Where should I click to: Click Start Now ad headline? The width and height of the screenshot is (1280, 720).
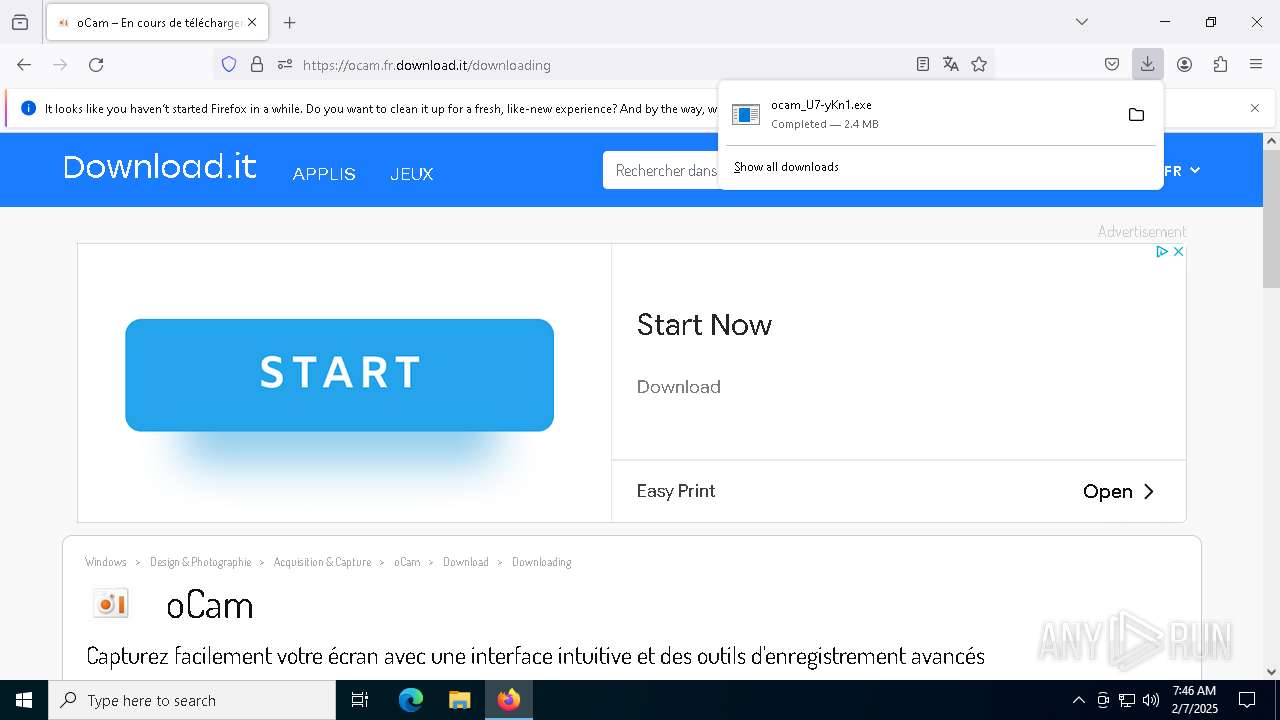pyautogui.click(x=704, y=325)
